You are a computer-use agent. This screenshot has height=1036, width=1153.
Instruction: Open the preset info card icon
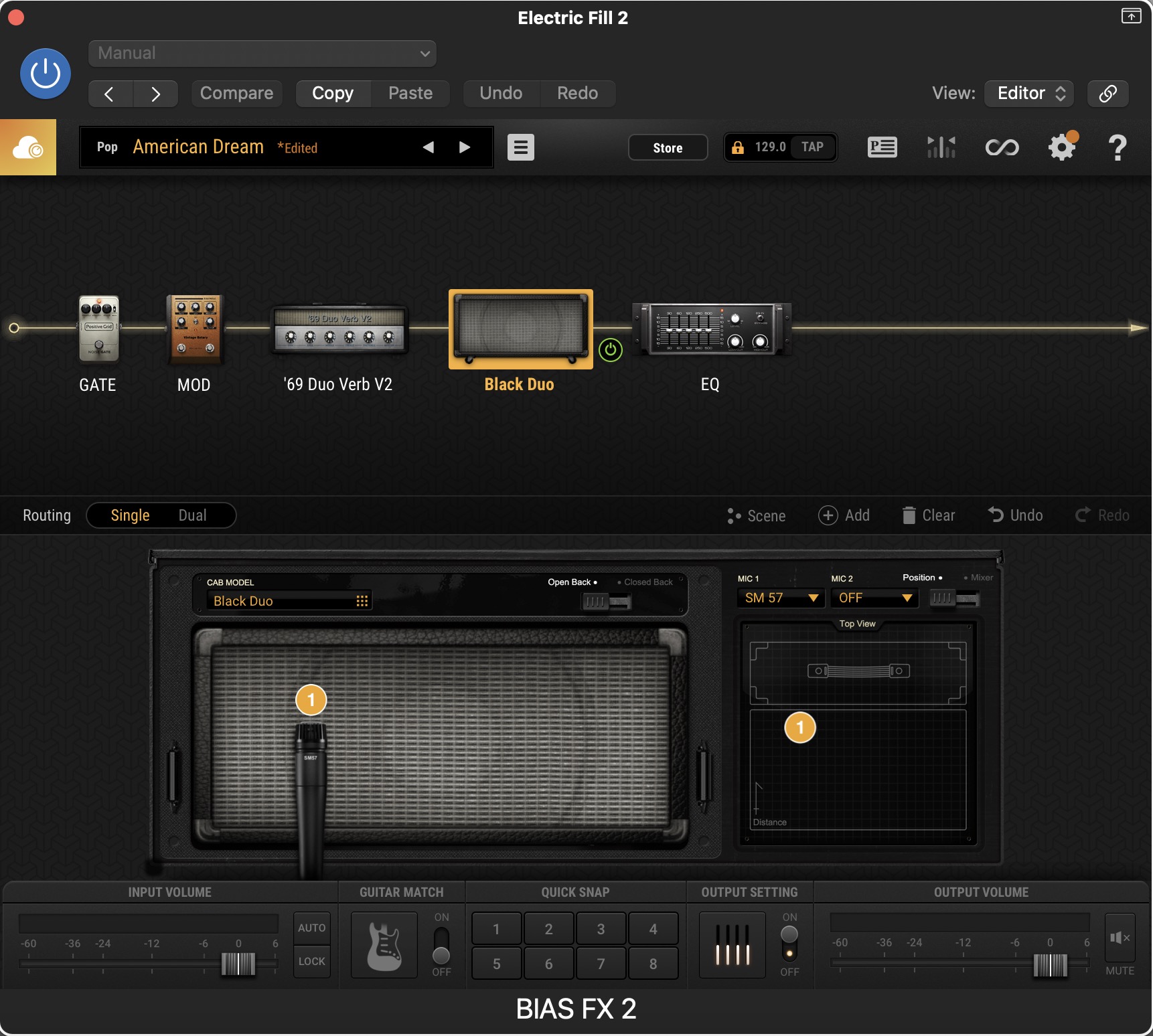tap(882, 147)
